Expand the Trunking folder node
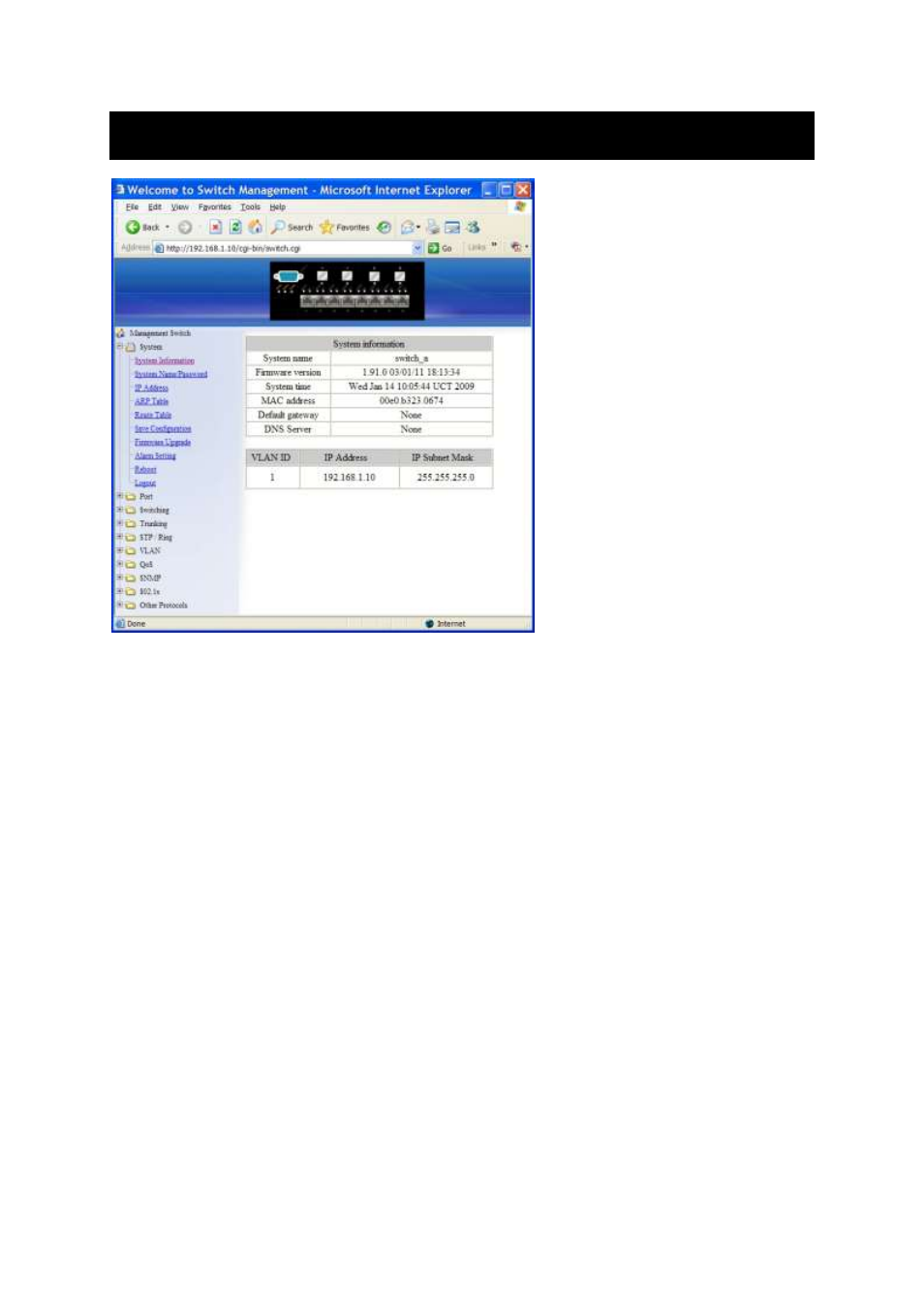 tap(120, 523)
